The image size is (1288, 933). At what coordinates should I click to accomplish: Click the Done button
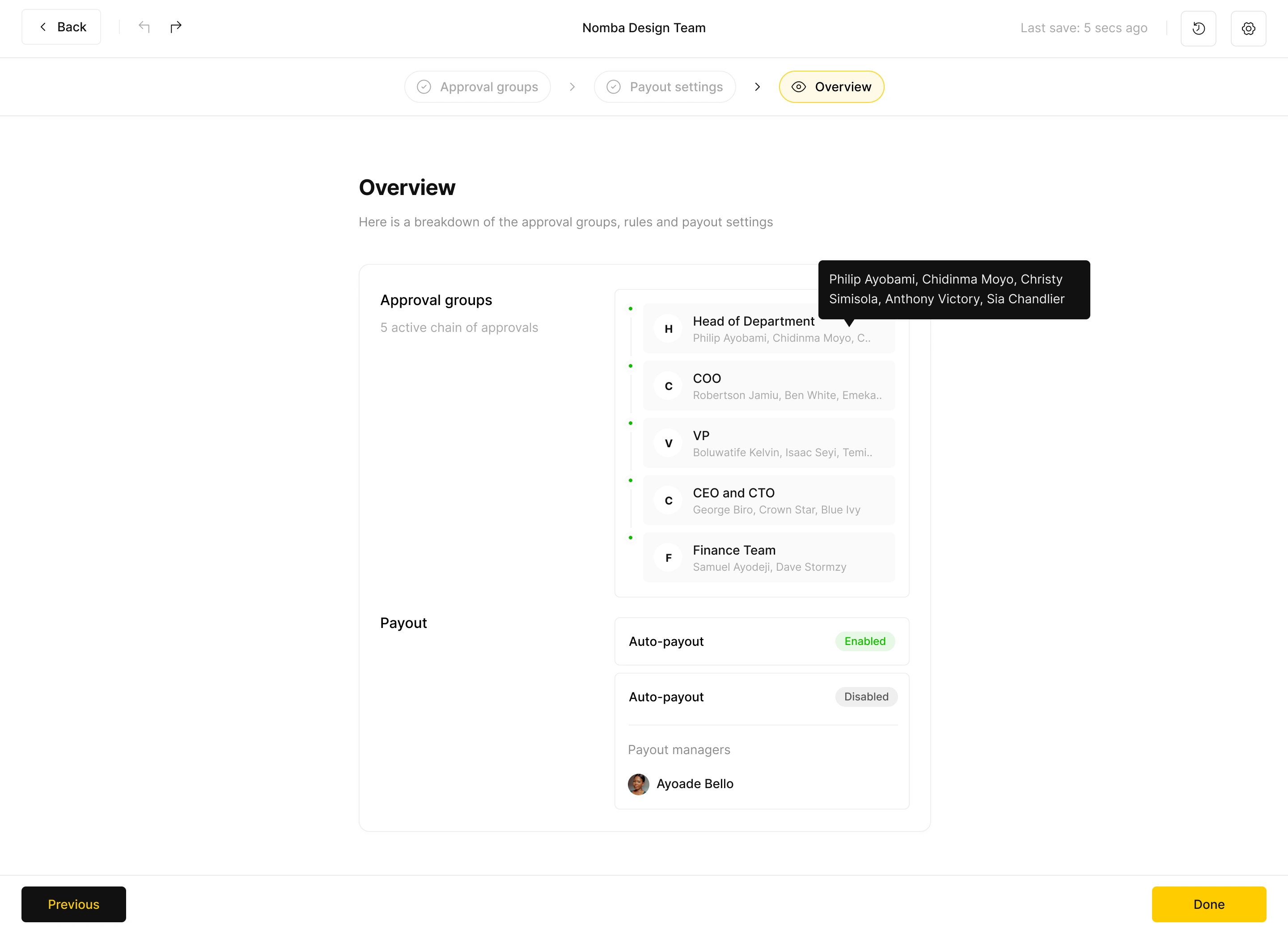1208,904
